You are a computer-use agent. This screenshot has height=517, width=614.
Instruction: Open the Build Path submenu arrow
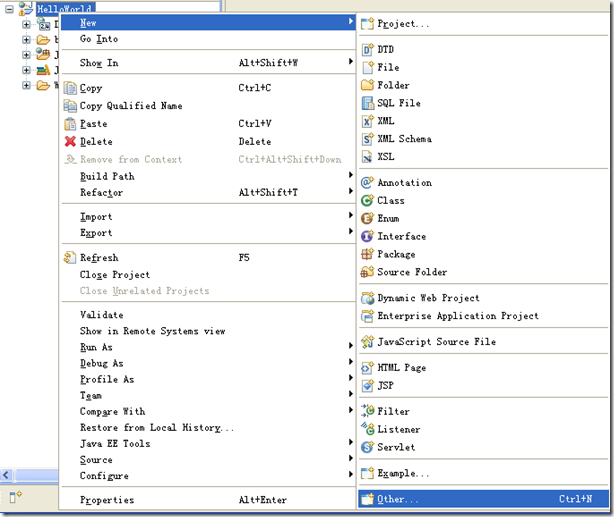351,175
